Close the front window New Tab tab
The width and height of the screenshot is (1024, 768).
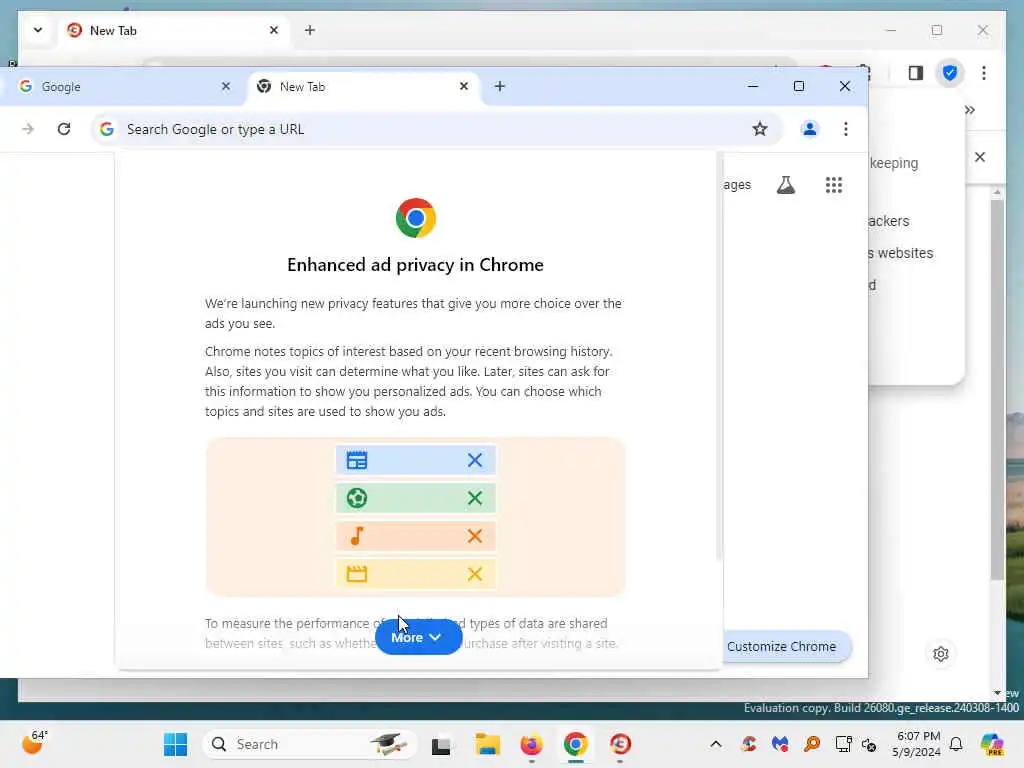[464, 86]
